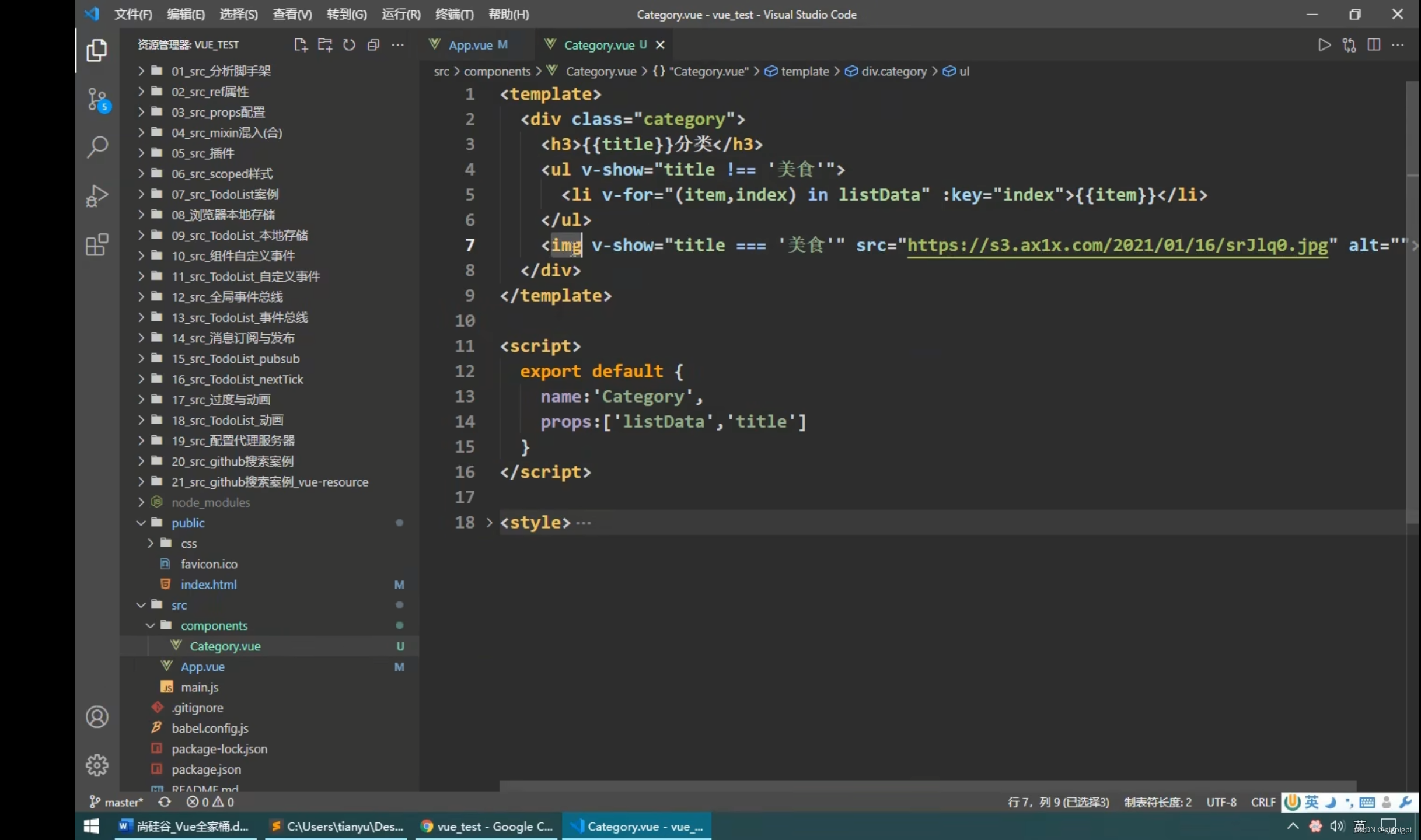Open the 查看(V) menu
This screenshot has width=1421, height=840.
point(292,14)
